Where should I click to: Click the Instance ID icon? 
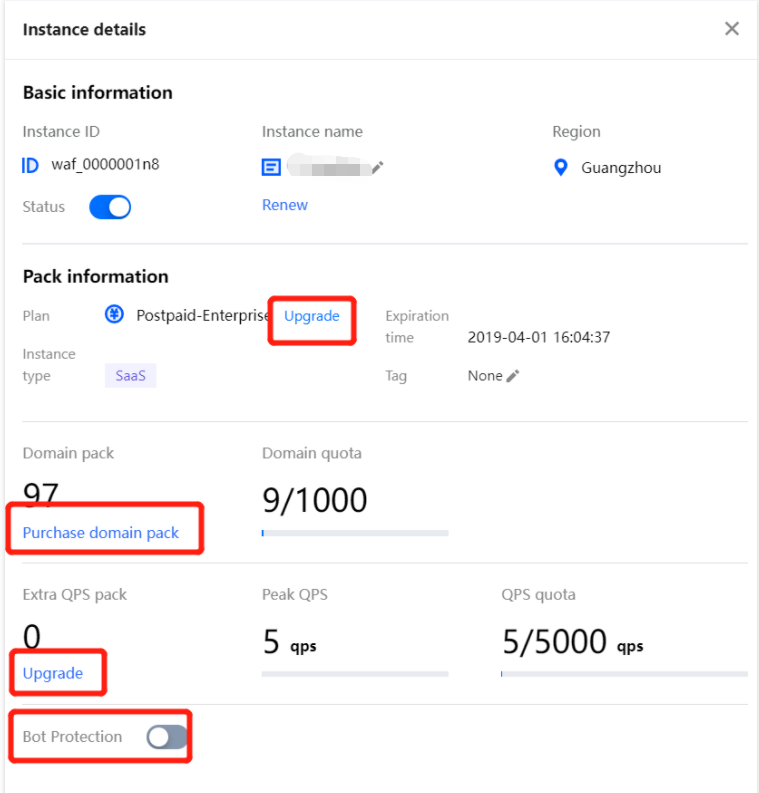(x=30, y=166)
